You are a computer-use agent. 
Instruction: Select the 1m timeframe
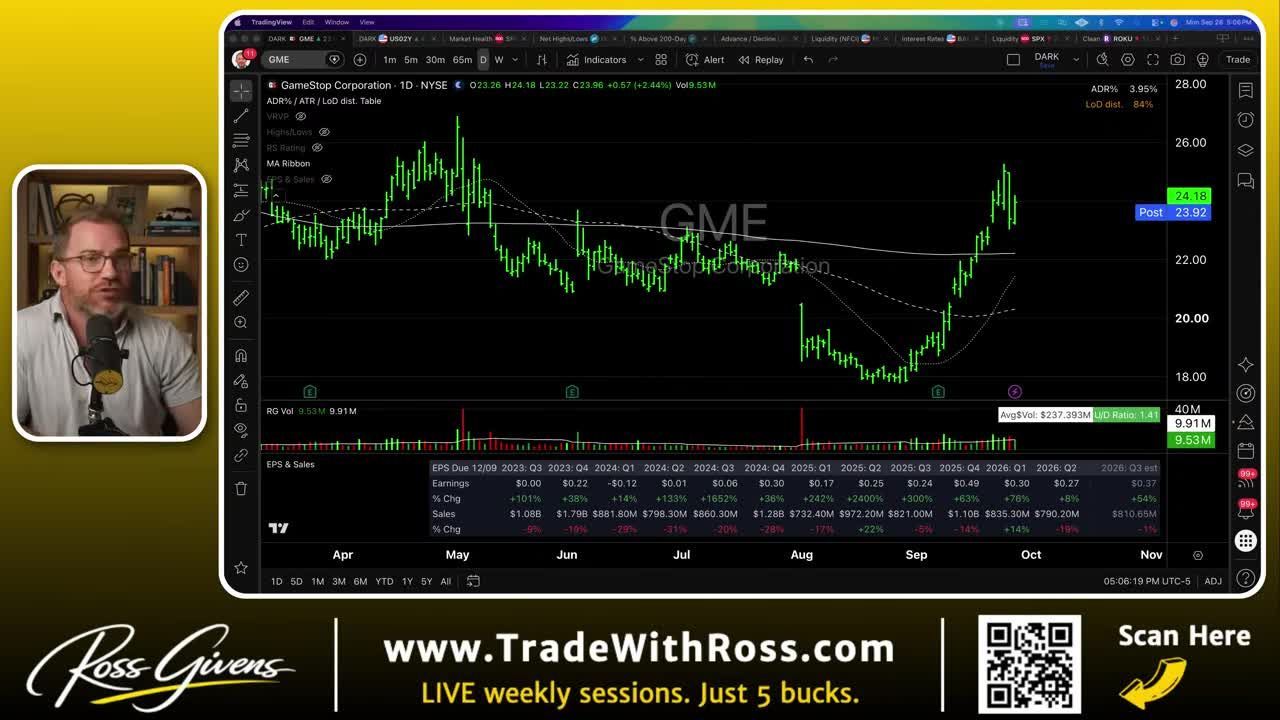click(390, 60)
